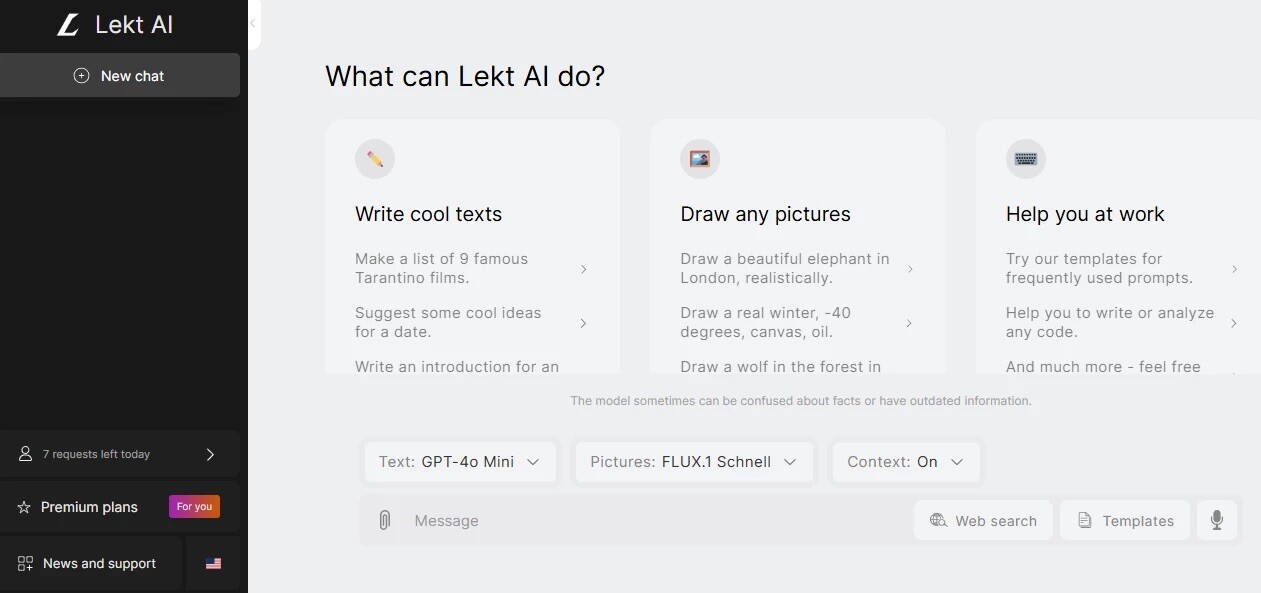Open the Text model dropdown showing GPT-4o Mini

459,461
